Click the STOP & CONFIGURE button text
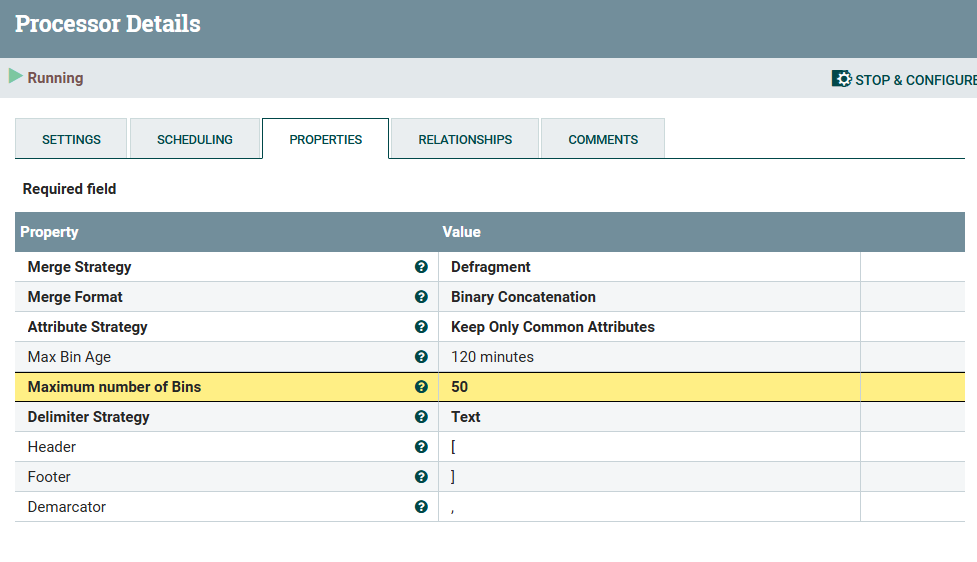 [x=915, y=80]
